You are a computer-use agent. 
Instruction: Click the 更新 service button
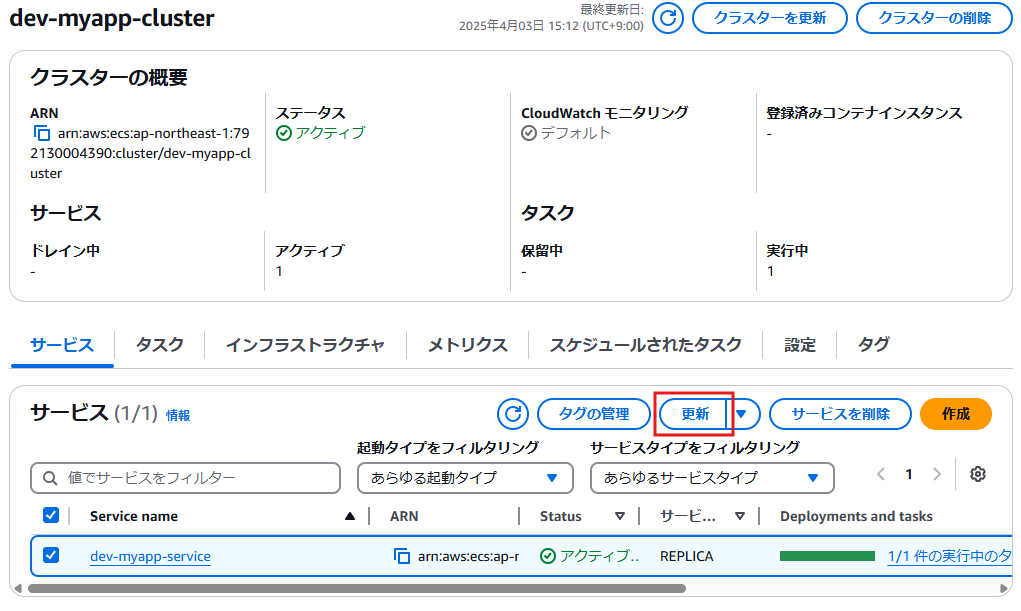click(693, 414)
